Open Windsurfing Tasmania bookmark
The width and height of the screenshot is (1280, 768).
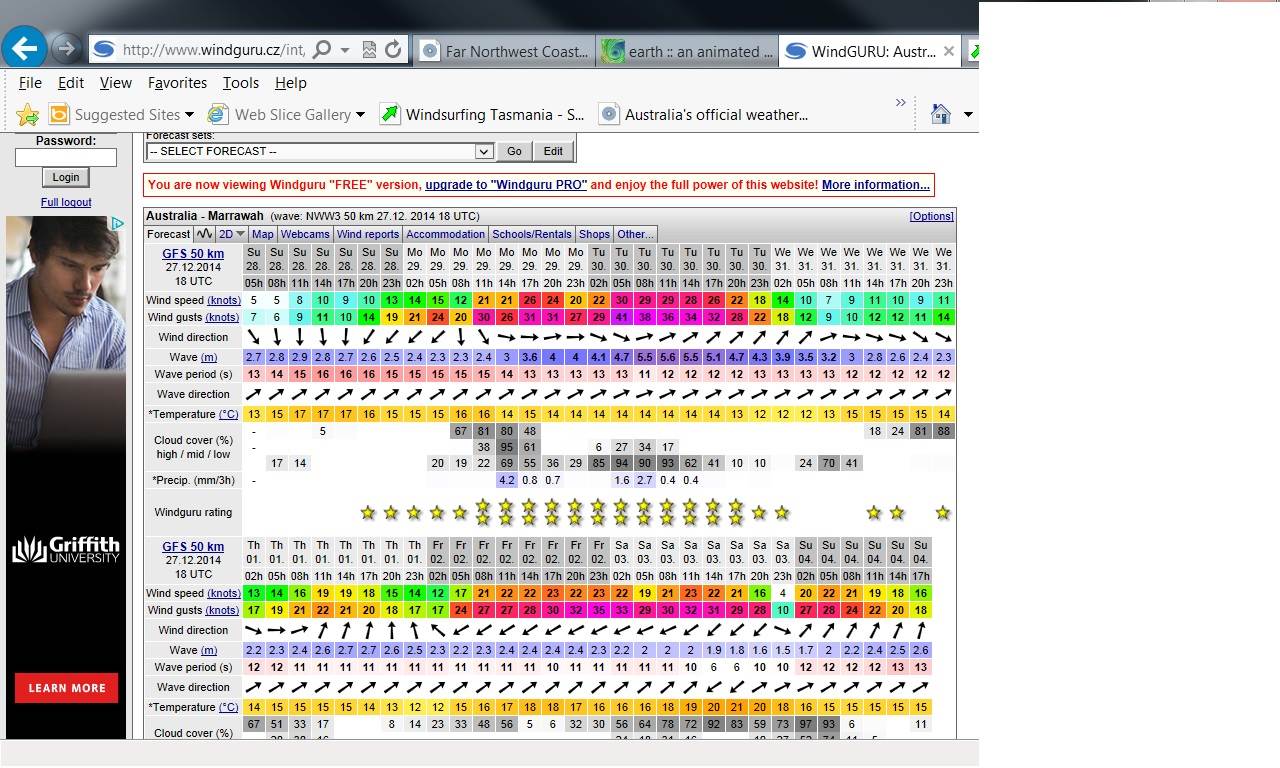pos(482,114)
